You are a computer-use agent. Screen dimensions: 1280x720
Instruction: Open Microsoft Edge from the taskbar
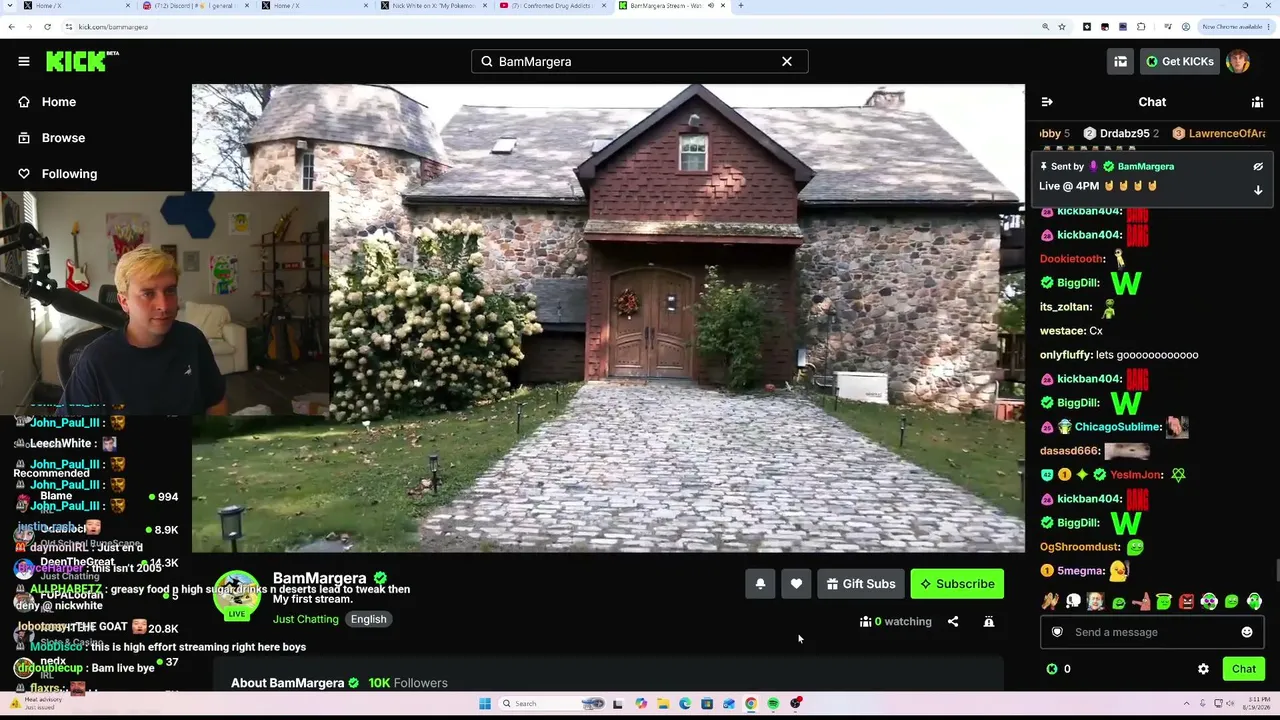coord(685,704)
